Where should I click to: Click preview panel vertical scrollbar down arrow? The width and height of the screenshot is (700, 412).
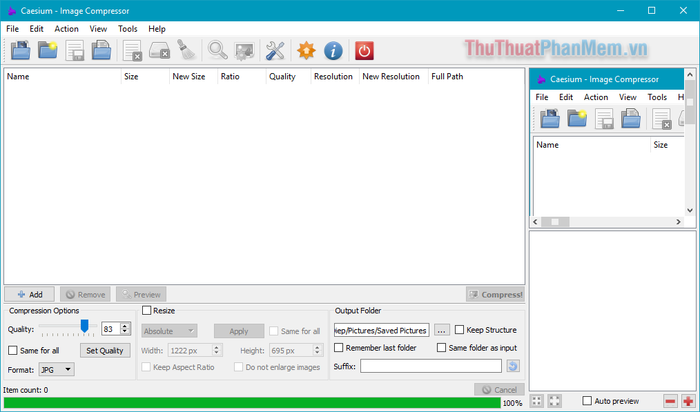point(690,210)
